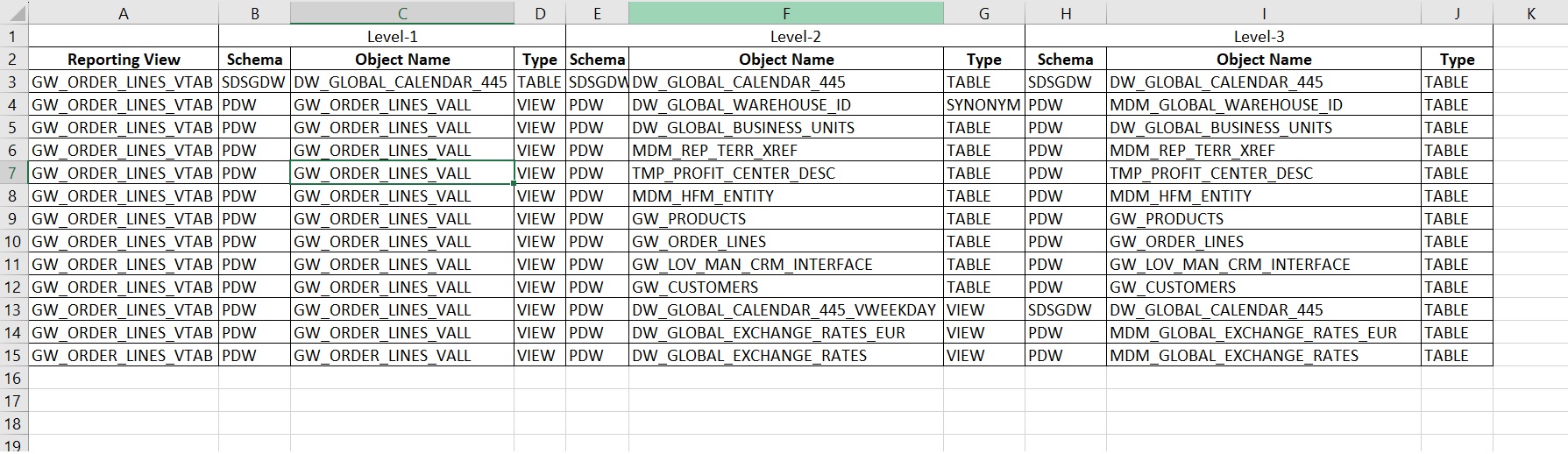Click the Level-2 merged header cell

795,36
